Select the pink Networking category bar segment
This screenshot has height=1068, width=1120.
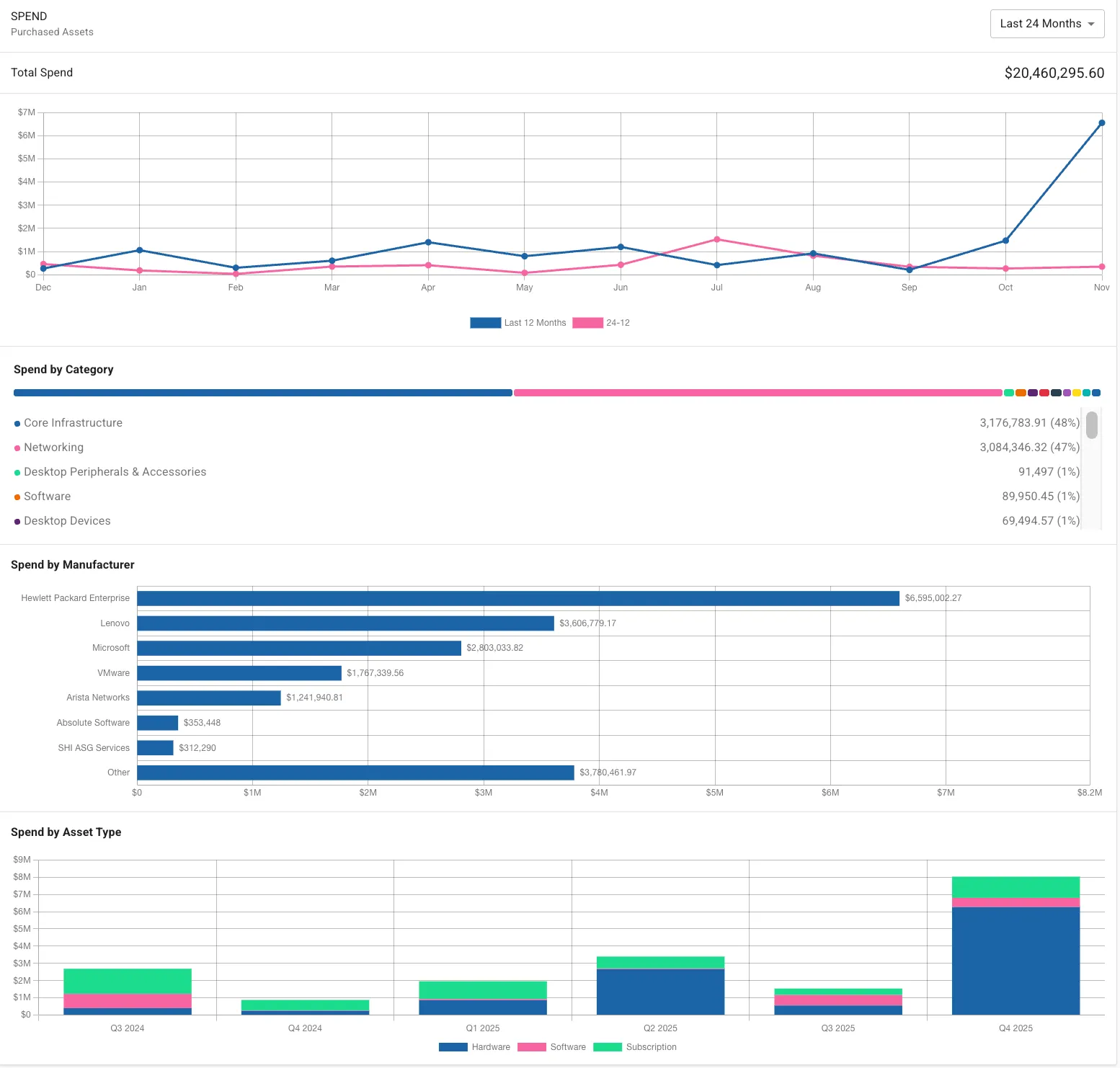(758, 393)
